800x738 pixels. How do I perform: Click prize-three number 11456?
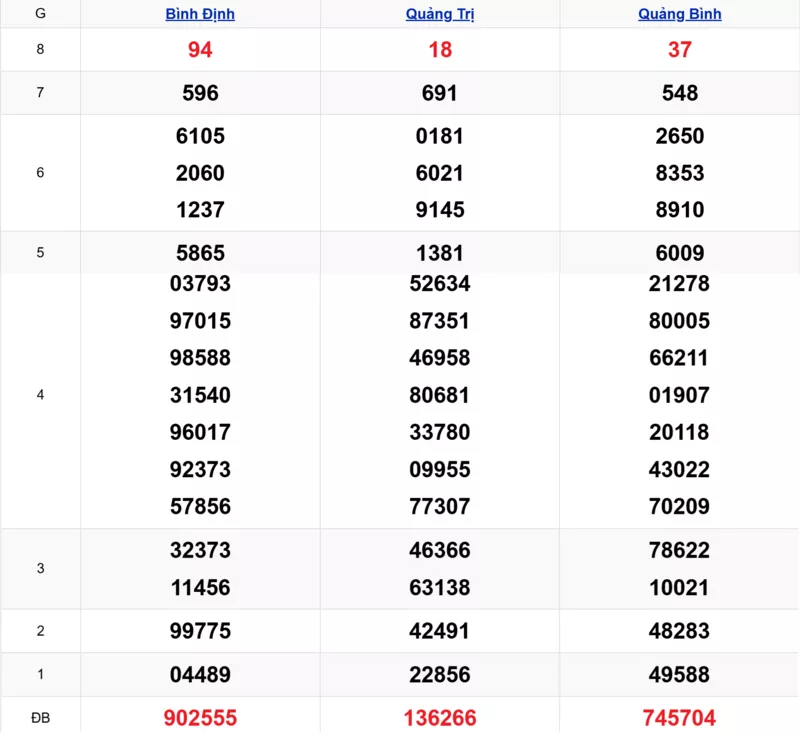pos(200,588)
